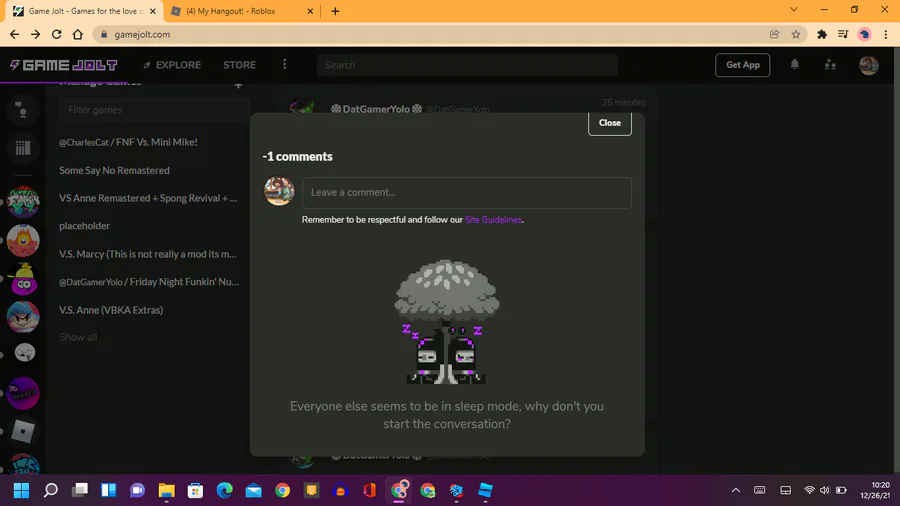Open Some Say No Remastered game

click(114, 170)
